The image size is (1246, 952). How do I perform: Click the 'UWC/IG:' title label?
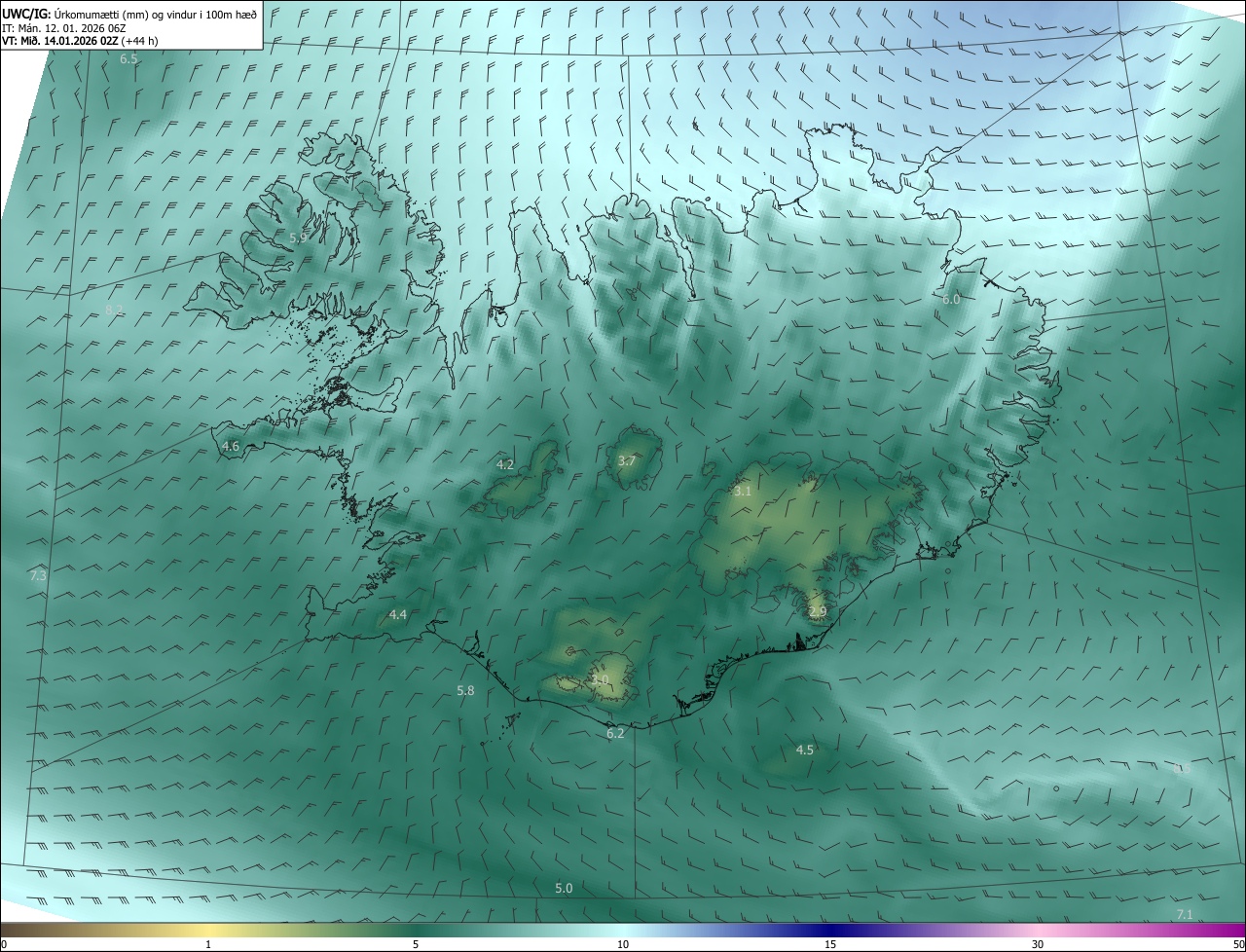coord(26,14)
